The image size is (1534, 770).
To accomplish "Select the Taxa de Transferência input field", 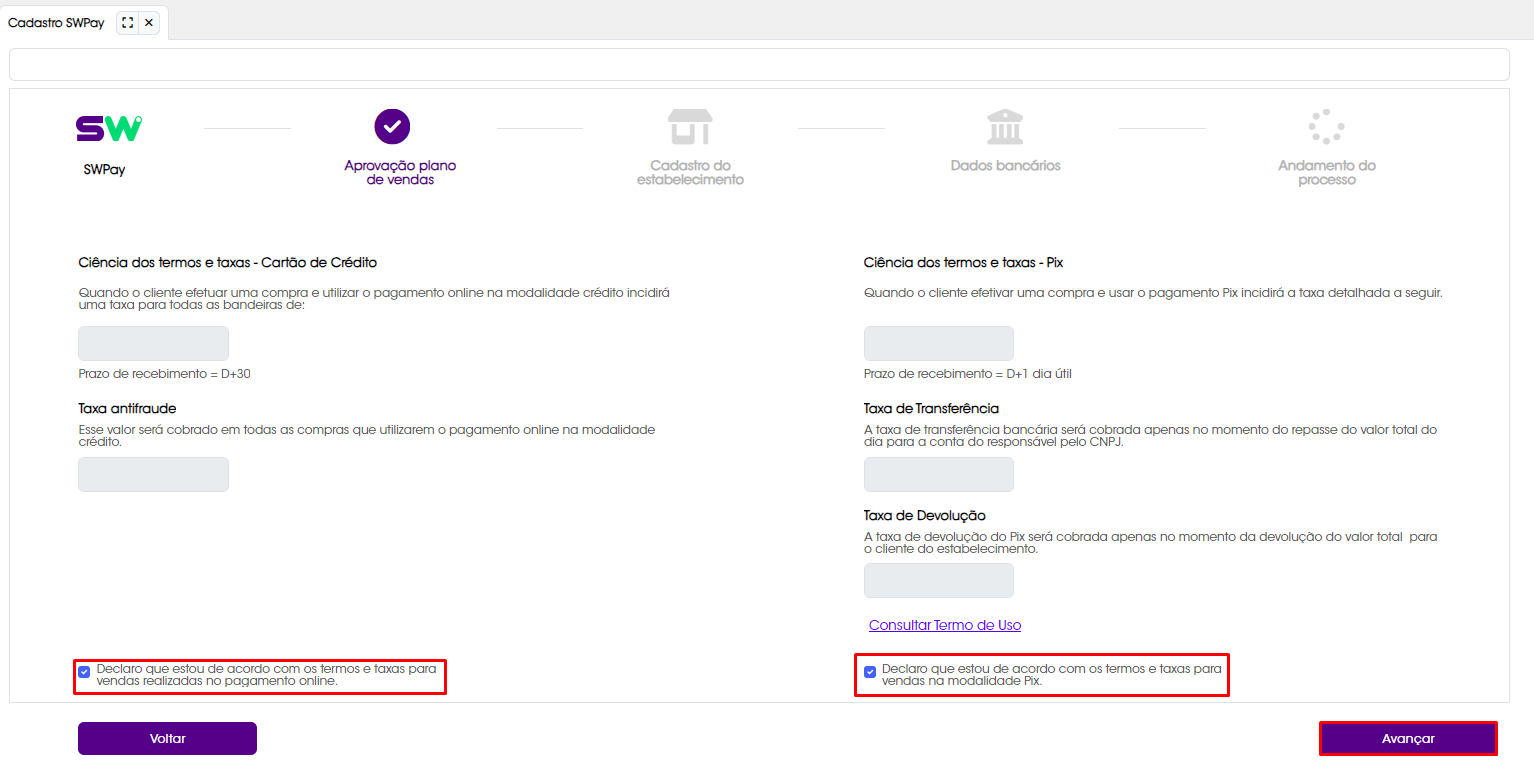I will [x=938, y=474].
